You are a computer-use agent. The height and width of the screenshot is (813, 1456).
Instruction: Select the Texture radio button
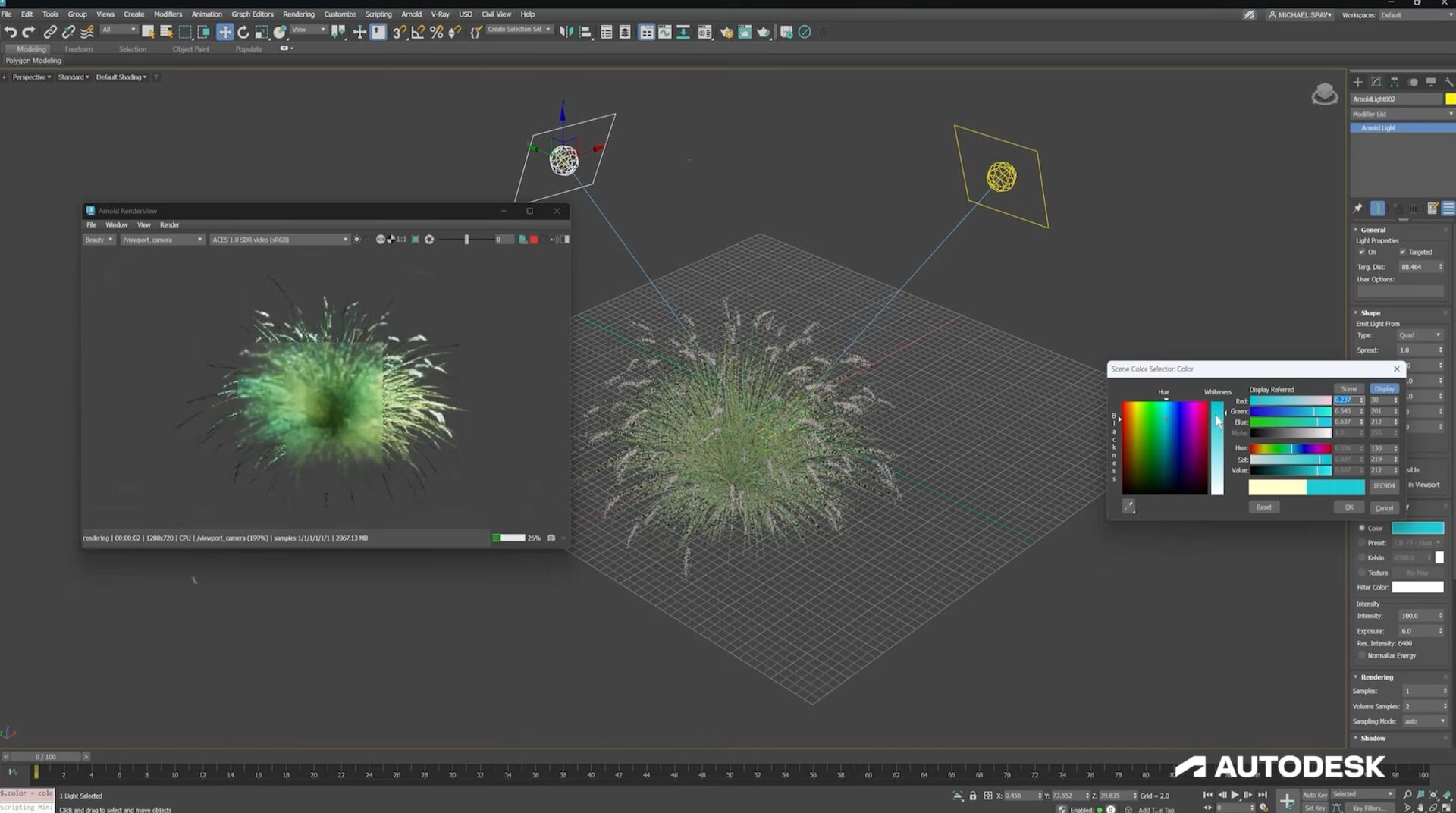pyautogui.click(x=1362, y=573)
